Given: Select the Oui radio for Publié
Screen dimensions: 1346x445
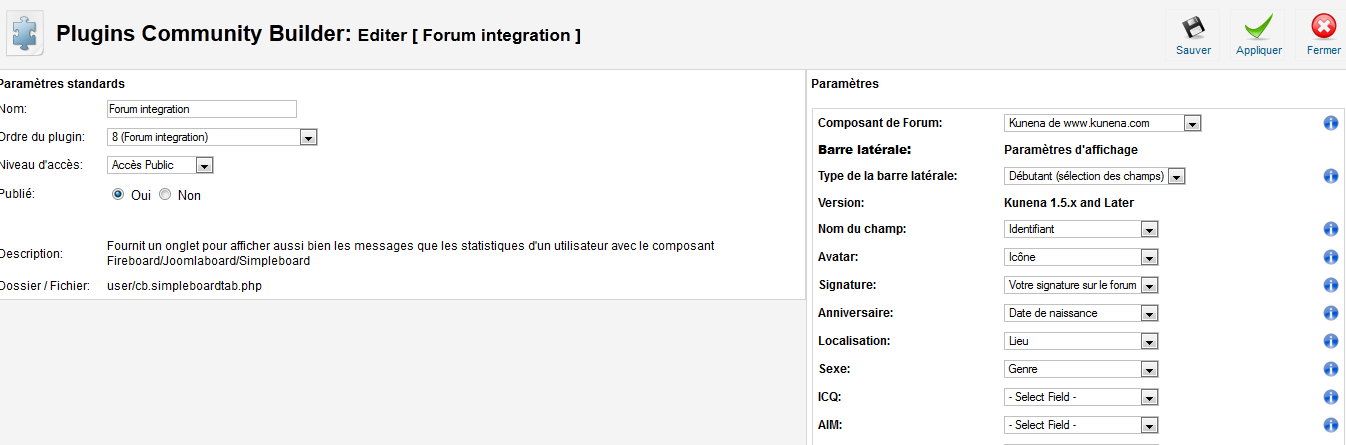Looking at the screenshot, I should coord(118,195).
